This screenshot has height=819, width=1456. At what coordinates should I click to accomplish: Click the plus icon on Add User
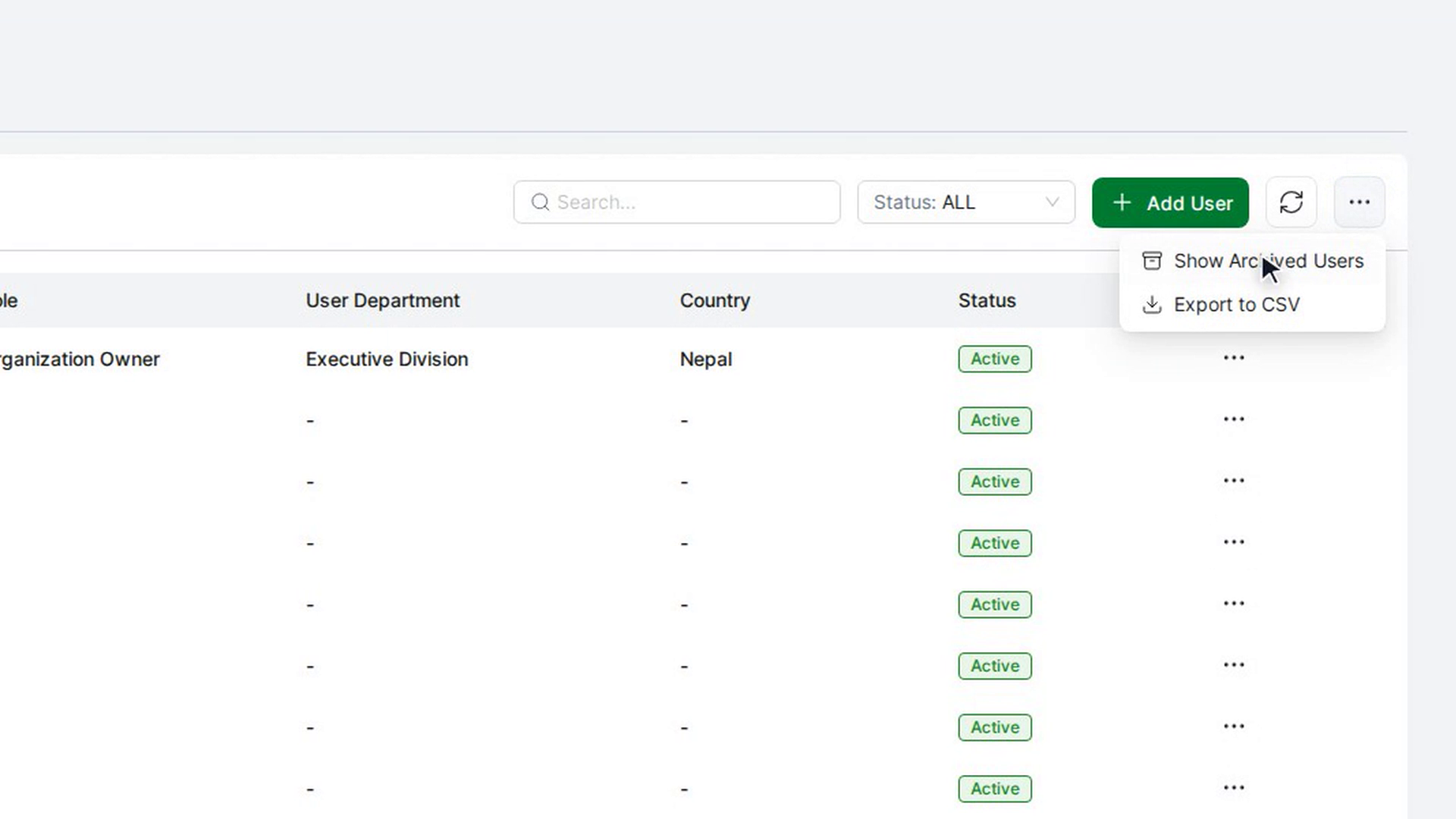tap(1122, 202)
